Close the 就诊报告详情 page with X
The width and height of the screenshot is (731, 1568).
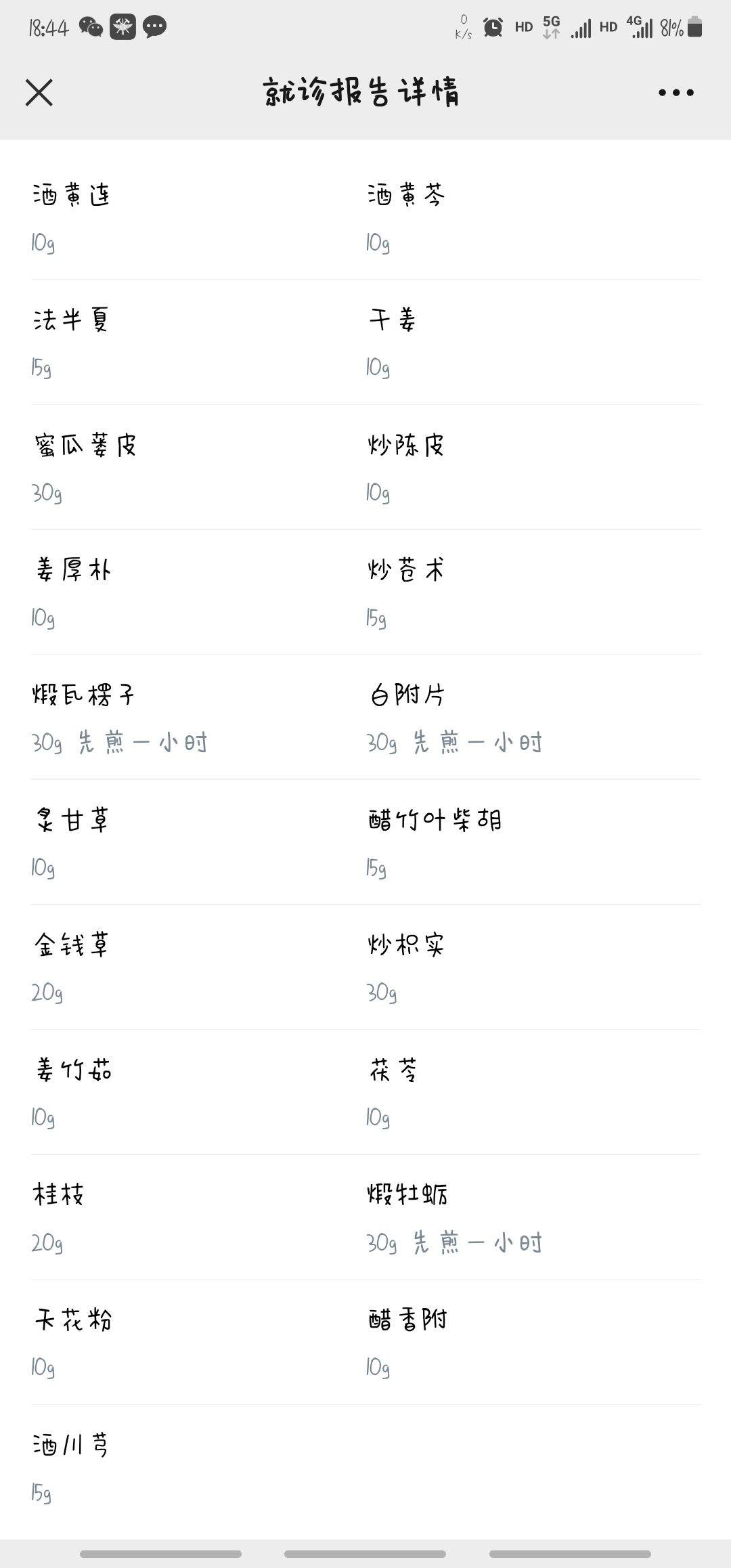coord(39,92)
